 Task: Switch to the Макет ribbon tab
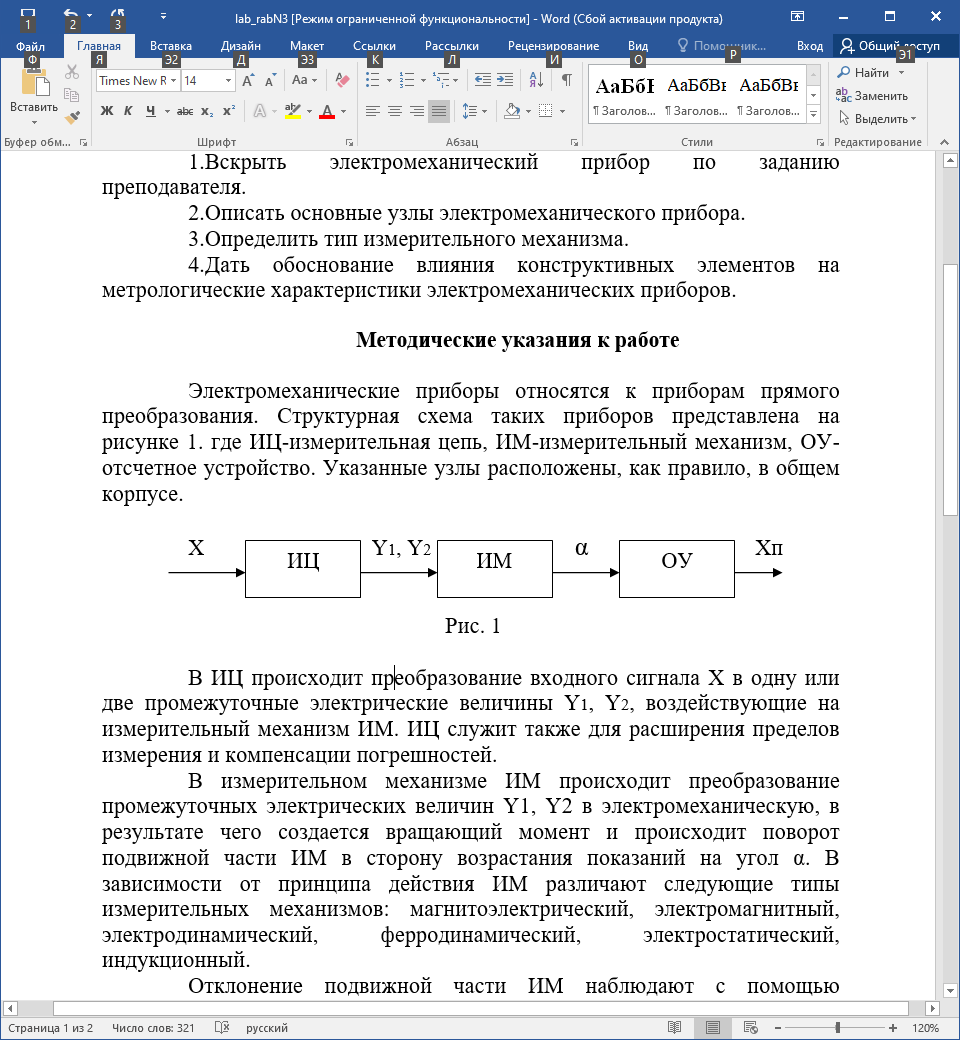(x=307, y=46)
